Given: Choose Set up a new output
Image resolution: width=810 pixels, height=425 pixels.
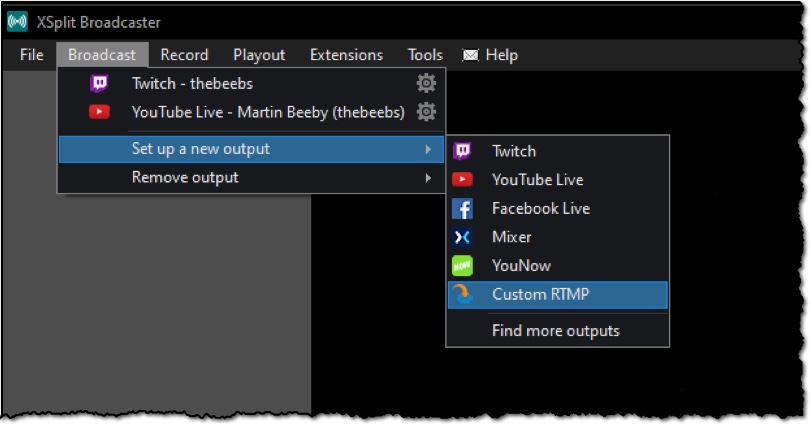Looking at the screenshot, I should tap(252, 149).
